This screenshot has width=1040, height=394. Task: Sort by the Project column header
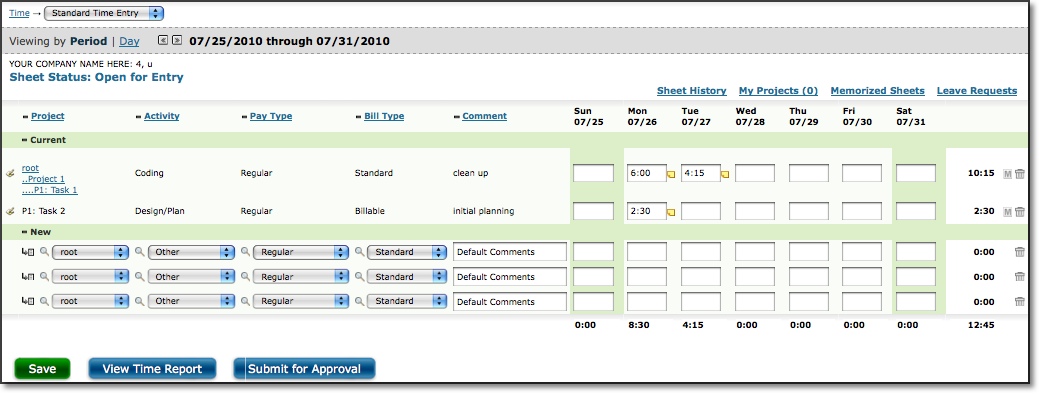click(48, 116)
